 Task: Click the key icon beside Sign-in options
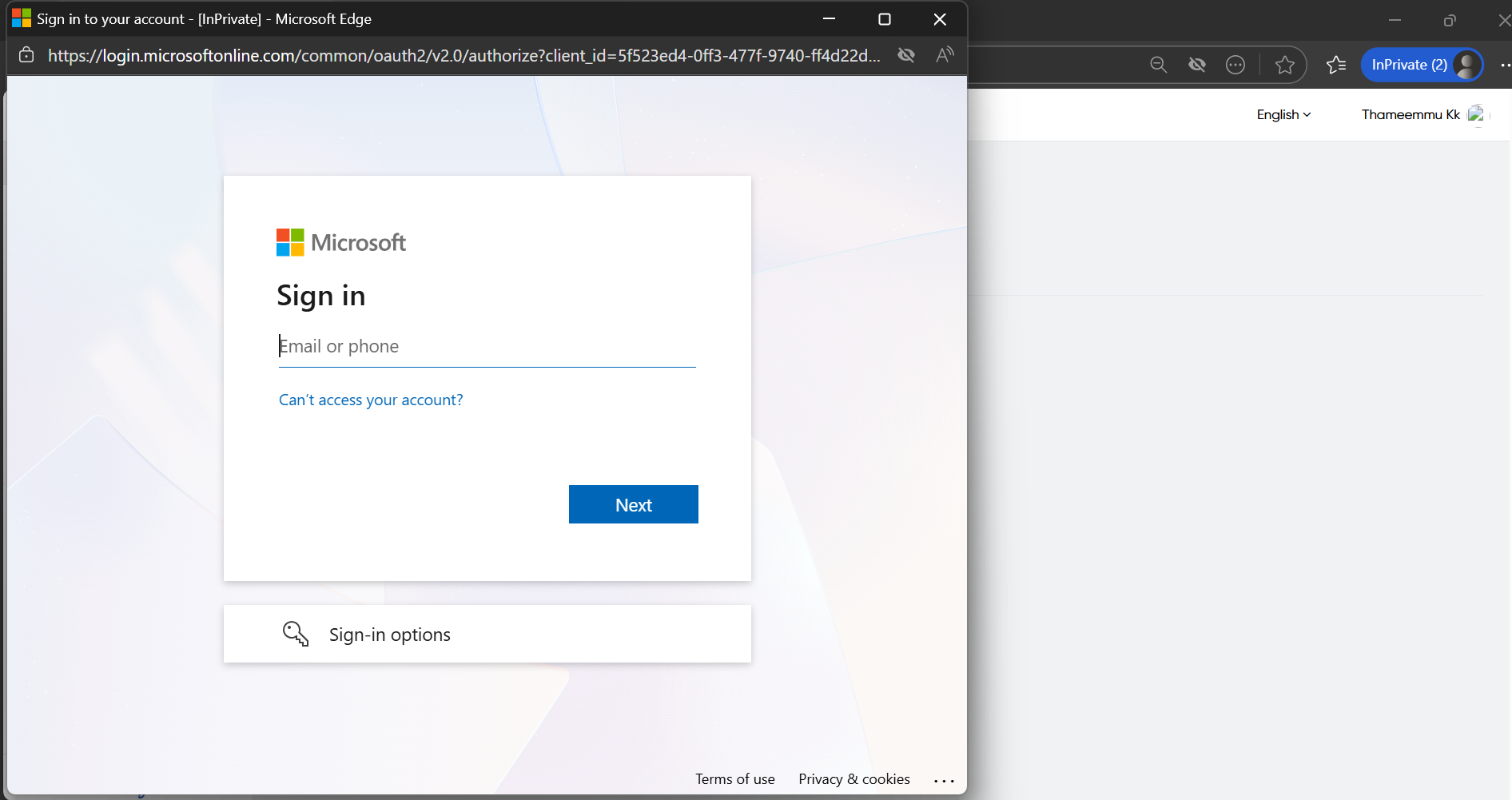point(295,634)
